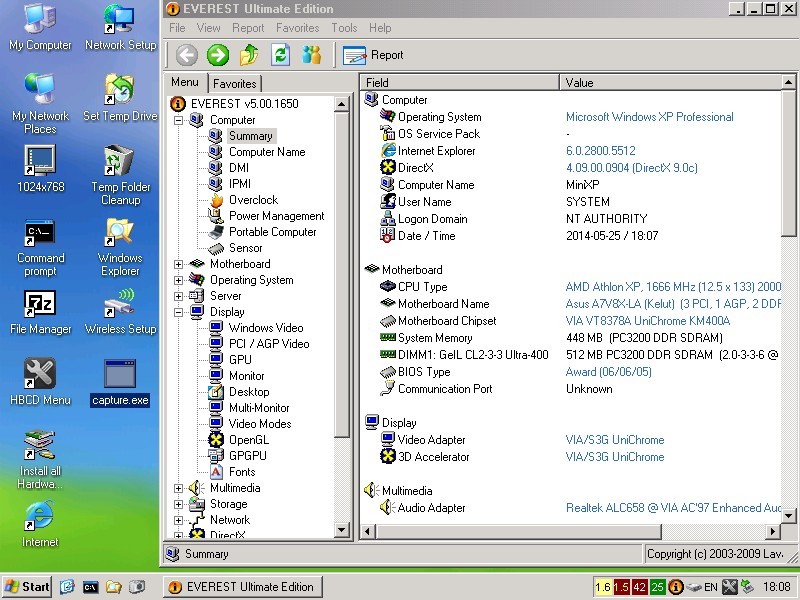Screen dimensions: 800x600
Task: Switch to the Favorites tab
Action: click(x=235, y=84)
